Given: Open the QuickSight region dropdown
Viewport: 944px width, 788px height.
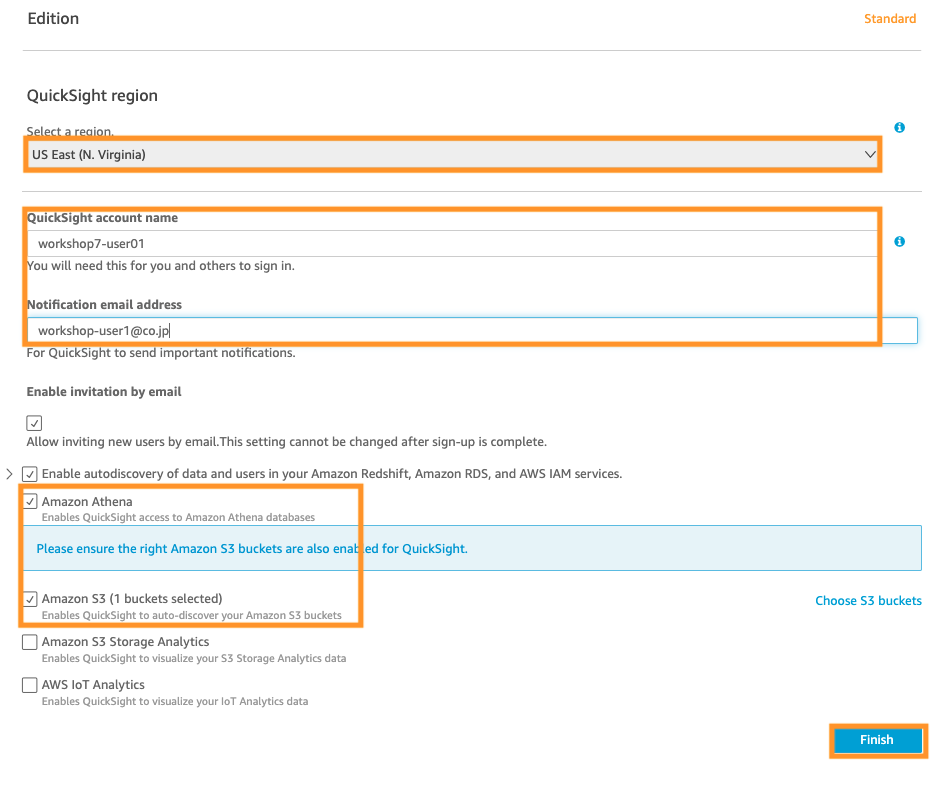Looking at the screenshot, I should [453, 155].
